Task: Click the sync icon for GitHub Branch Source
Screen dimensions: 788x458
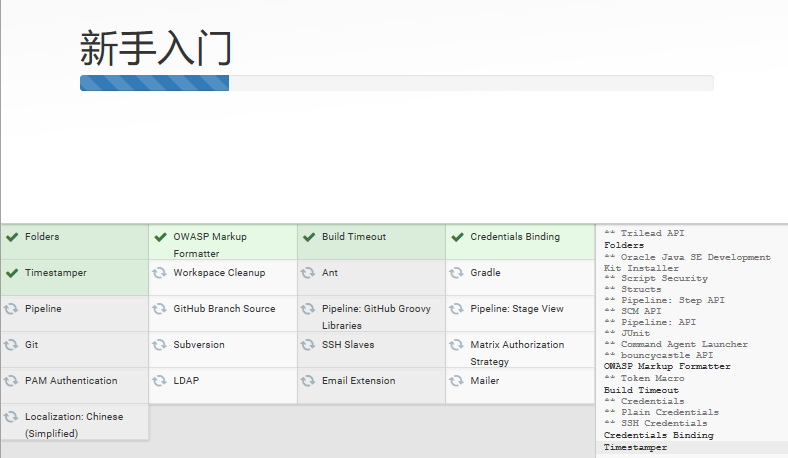Action: point(159,309)
